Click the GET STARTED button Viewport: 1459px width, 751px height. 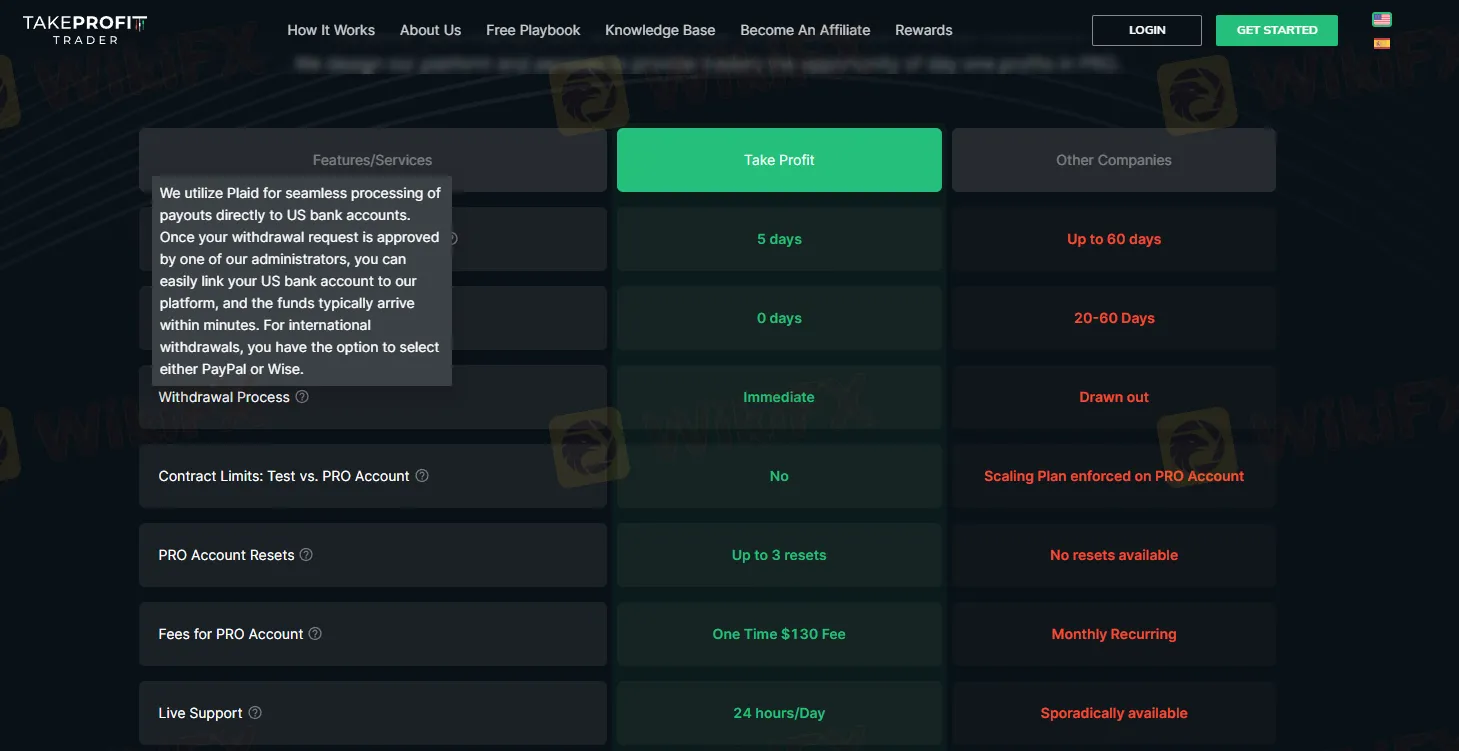pos(1277,30)
